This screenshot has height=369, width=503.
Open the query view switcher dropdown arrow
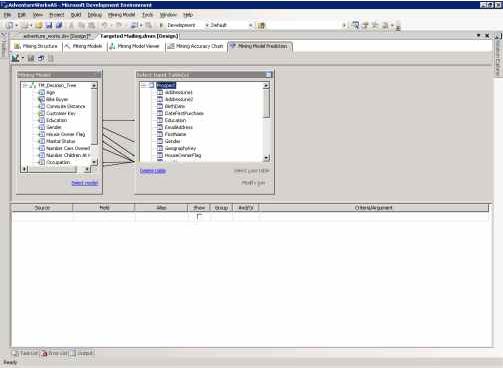pyautogui.click(x=23, y=58)
